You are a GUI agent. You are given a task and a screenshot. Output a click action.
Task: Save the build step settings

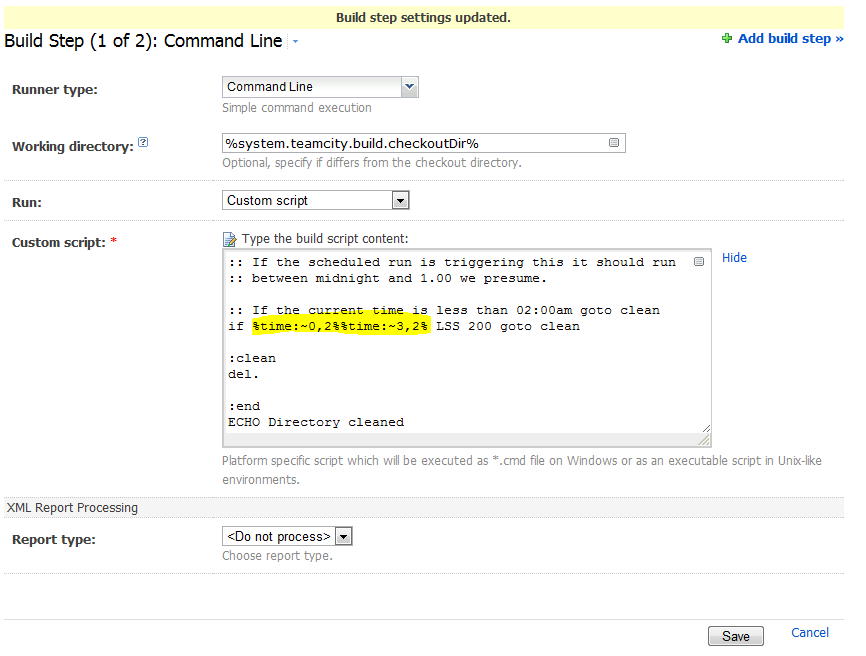(x=736, y=636)
